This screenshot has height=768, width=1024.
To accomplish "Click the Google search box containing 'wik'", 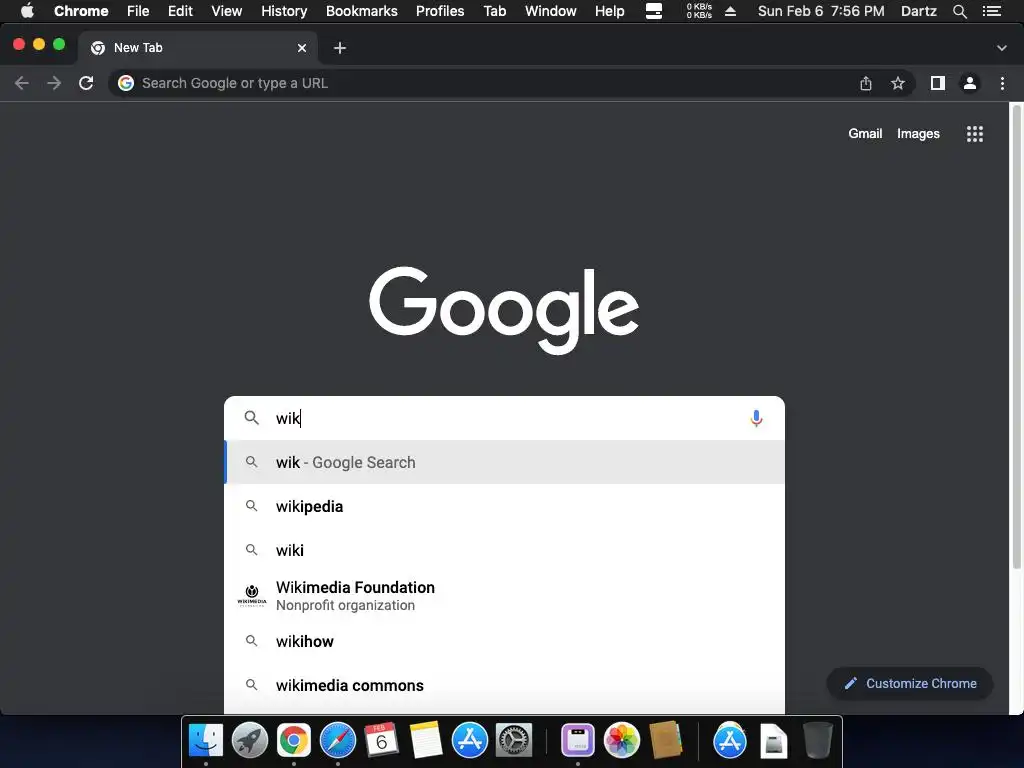I will click(x=504, y=418).
